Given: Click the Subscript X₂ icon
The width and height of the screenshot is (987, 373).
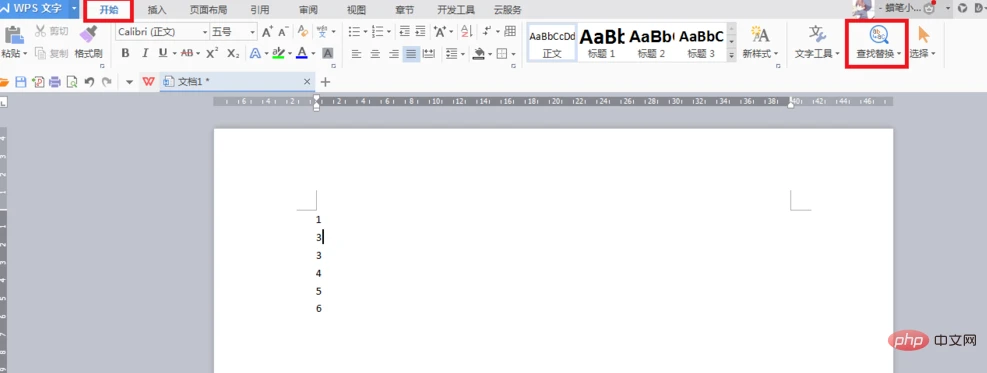Looking at the screenshot, I should tap(233, 53).
